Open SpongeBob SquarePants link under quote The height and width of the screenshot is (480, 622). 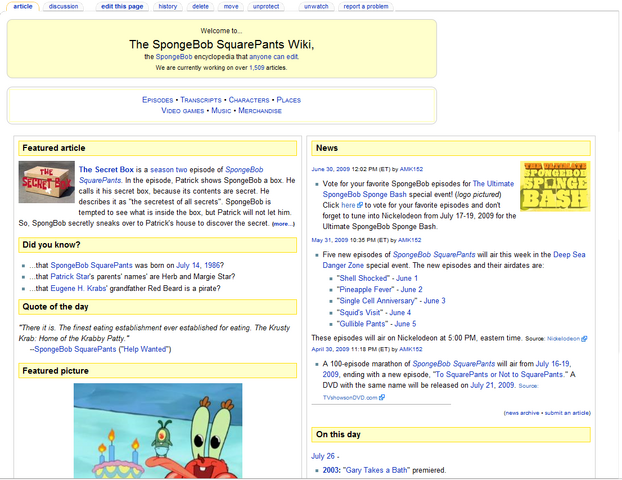(75, 349)
